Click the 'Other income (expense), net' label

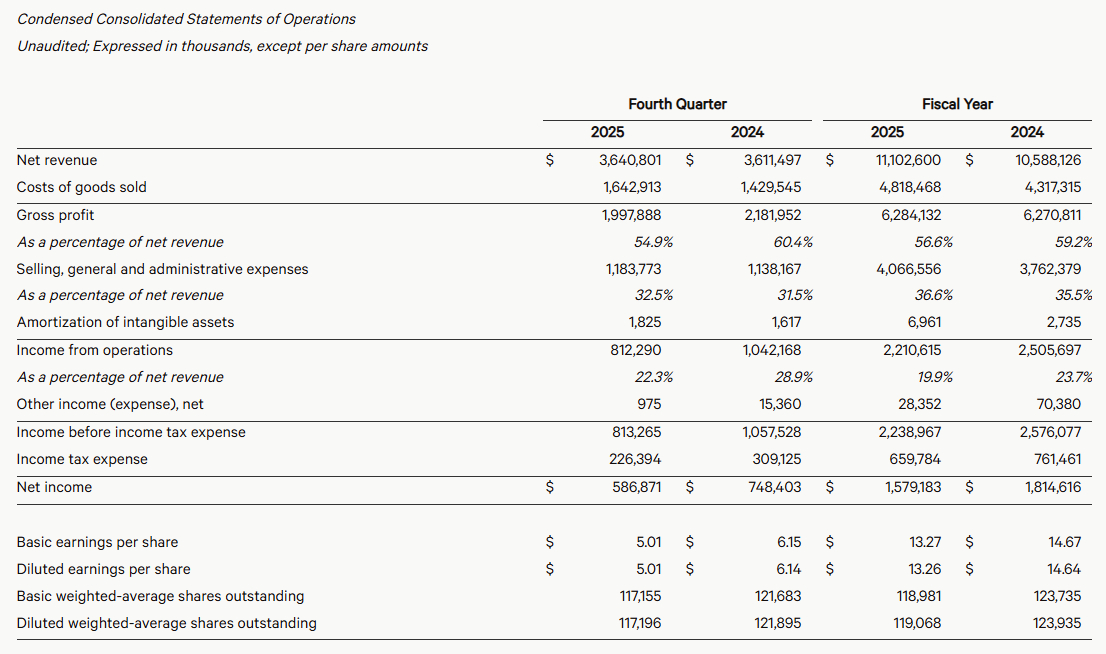click(x=107, y=404)
